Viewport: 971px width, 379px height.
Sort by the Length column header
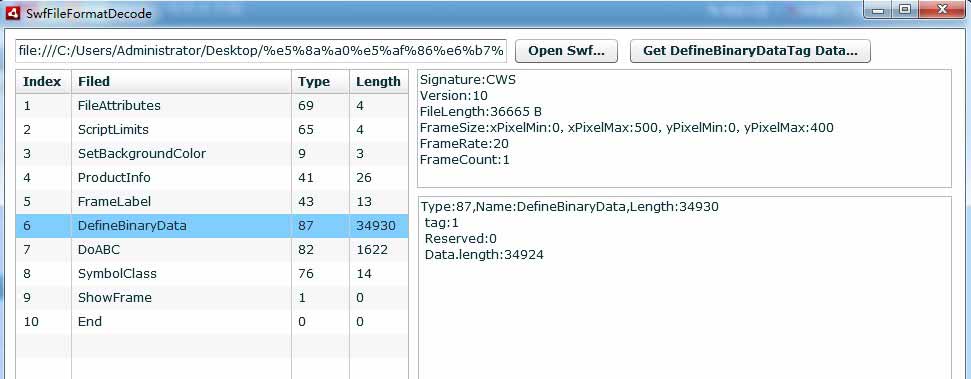378,82
